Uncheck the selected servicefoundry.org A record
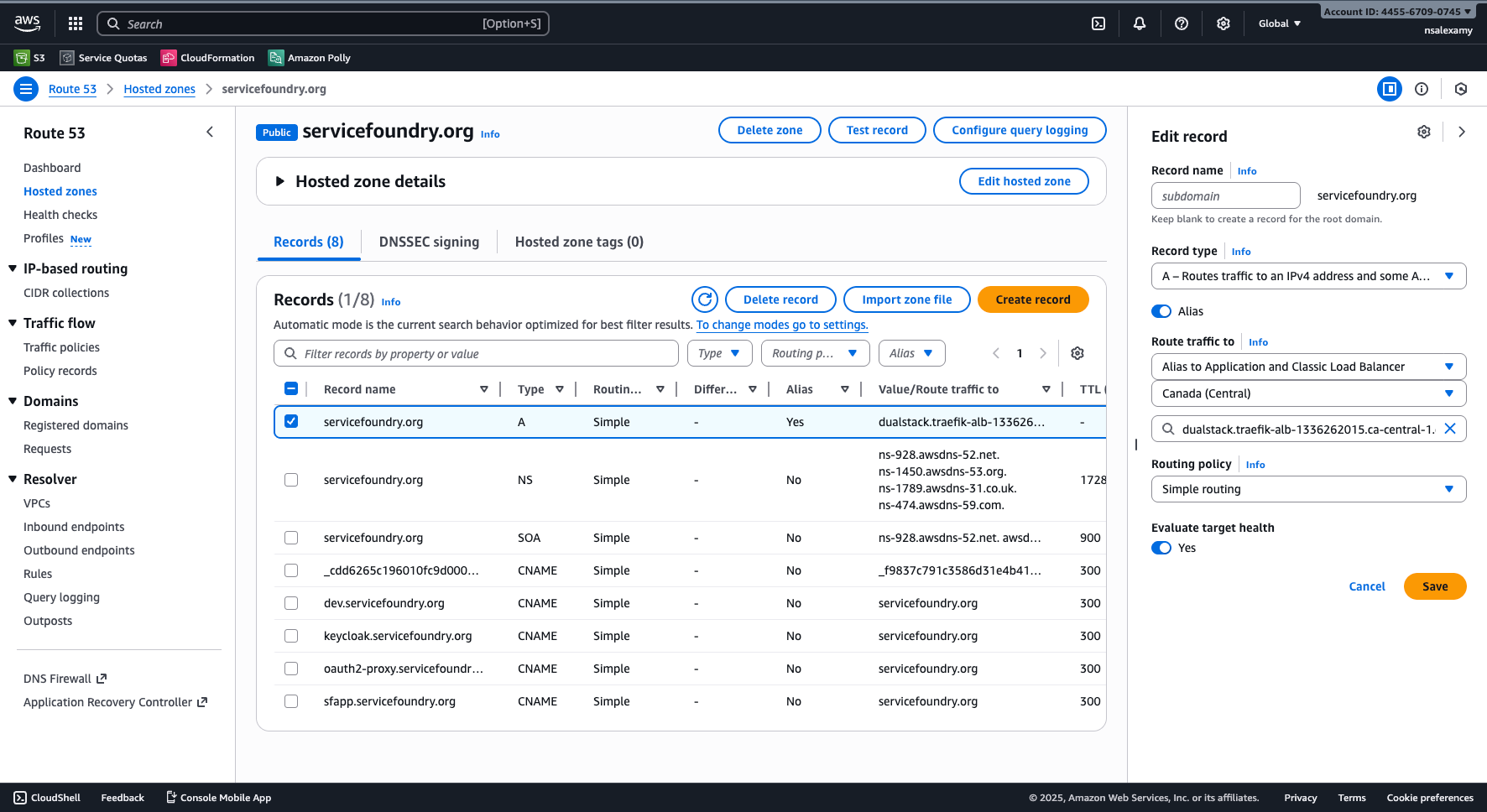1487x812 pixels. point(291,421)
